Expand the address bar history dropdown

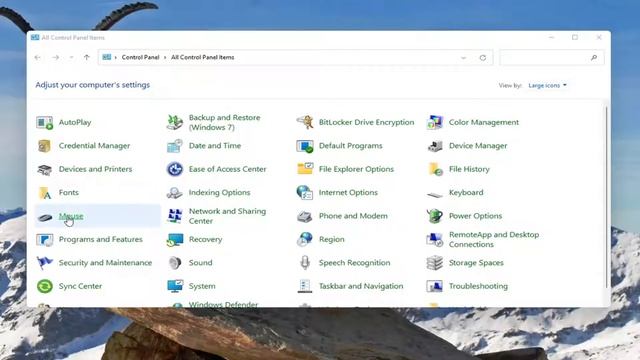[463, 58]
